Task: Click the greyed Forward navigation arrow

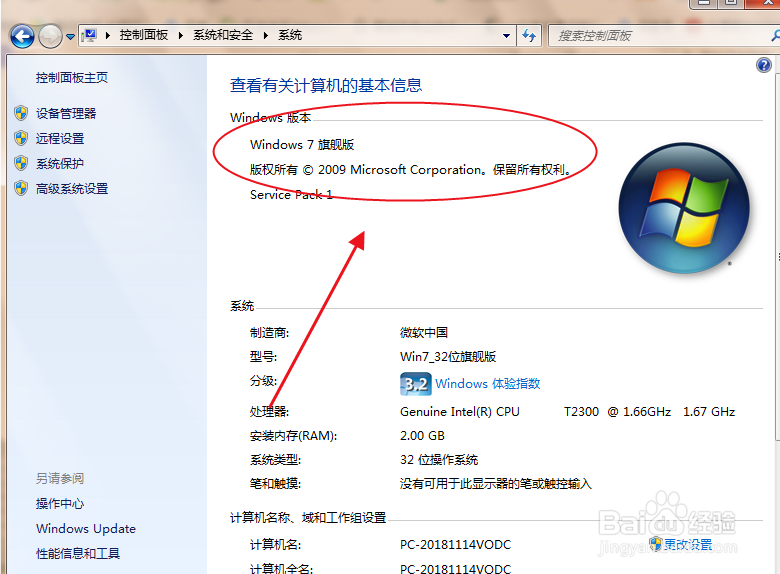Action: [x=50, y=36]
